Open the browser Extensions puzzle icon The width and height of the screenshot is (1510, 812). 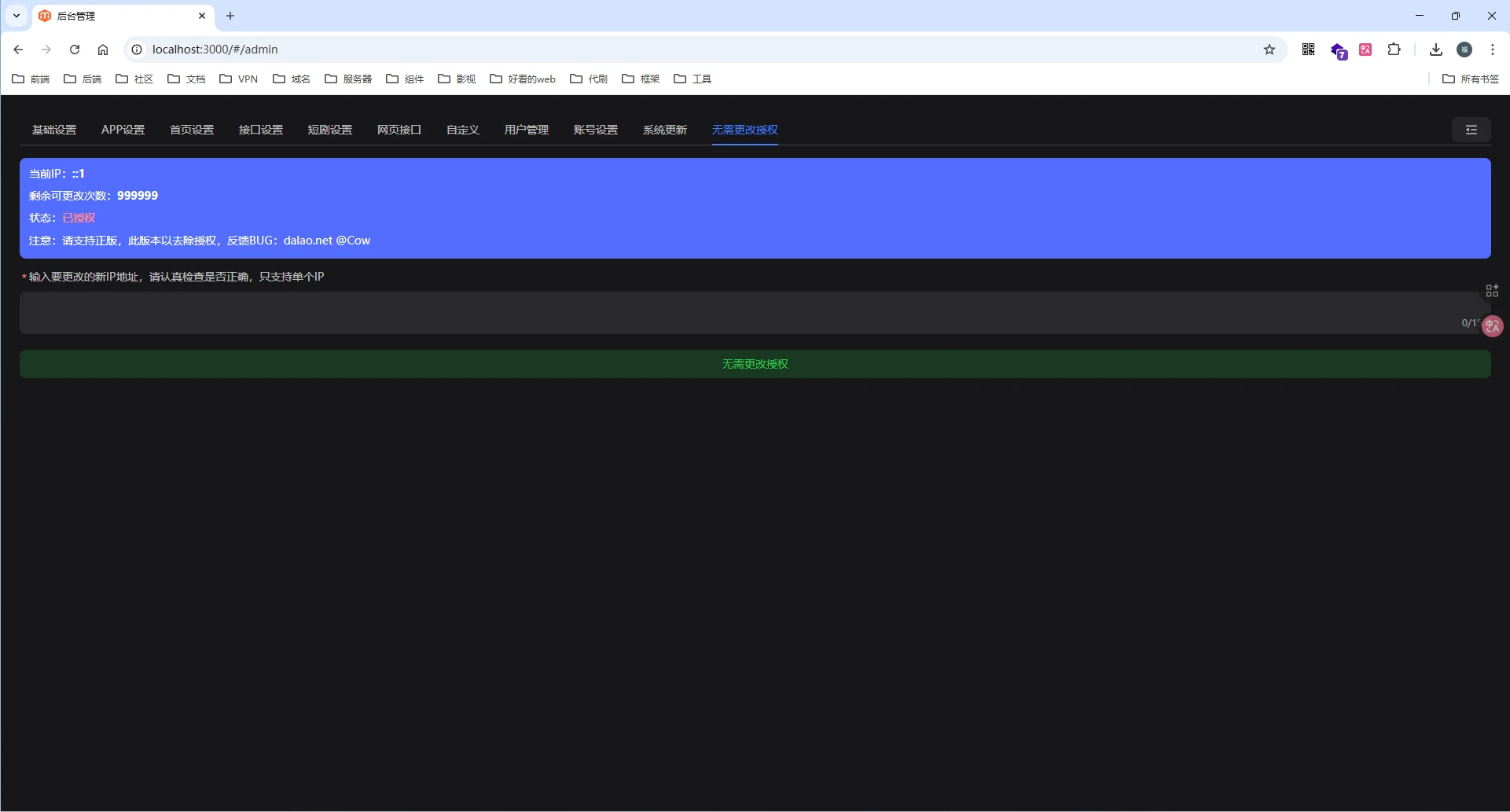tap(1394, 50)
